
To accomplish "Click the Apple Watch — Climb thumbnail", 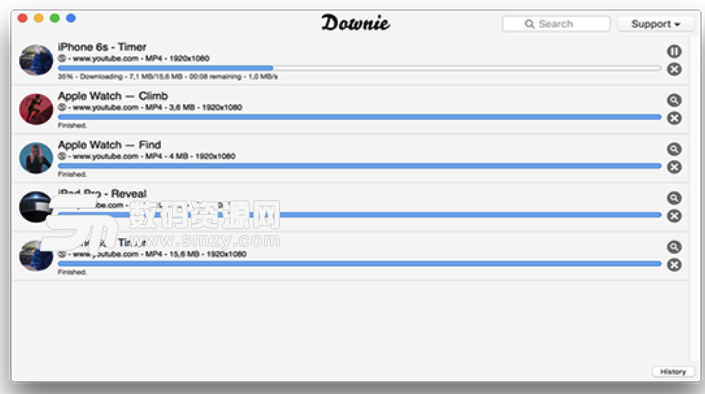I will (x=36, y=109).
